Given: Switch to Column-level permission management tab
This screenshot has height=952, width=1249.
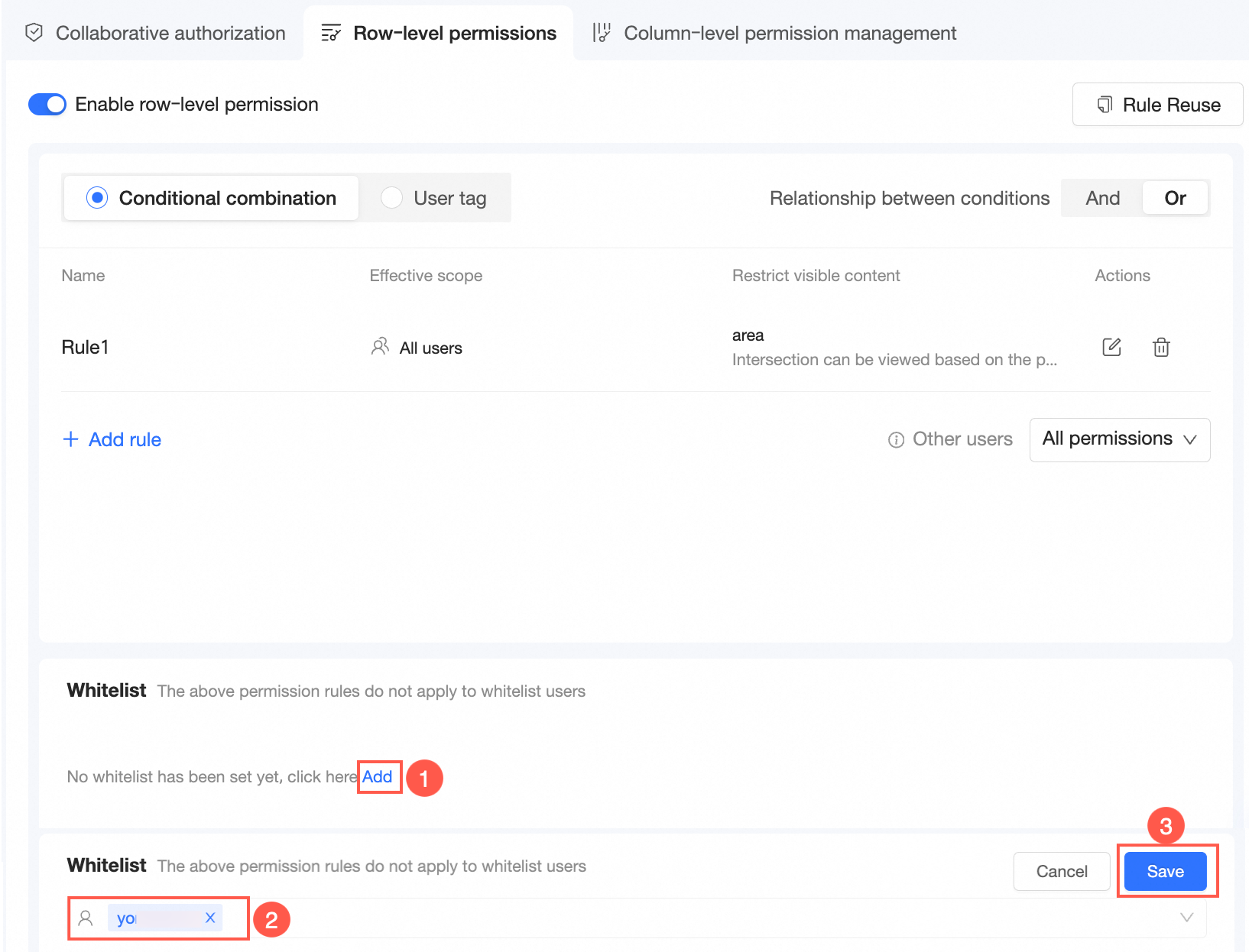Looking at the screenshot, I should coord(790,33).
